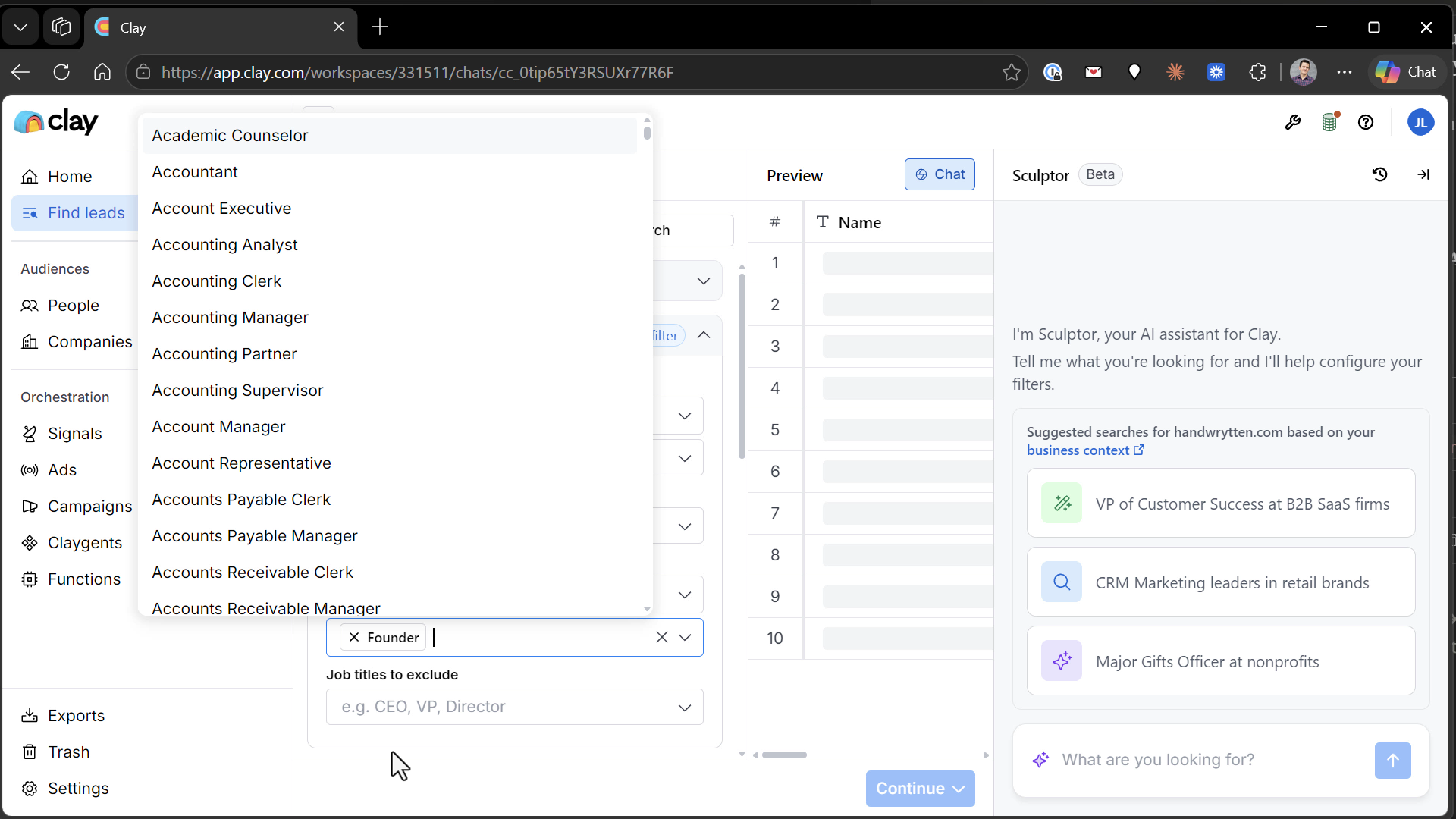Open Copilot Chat in browser

1407,72
